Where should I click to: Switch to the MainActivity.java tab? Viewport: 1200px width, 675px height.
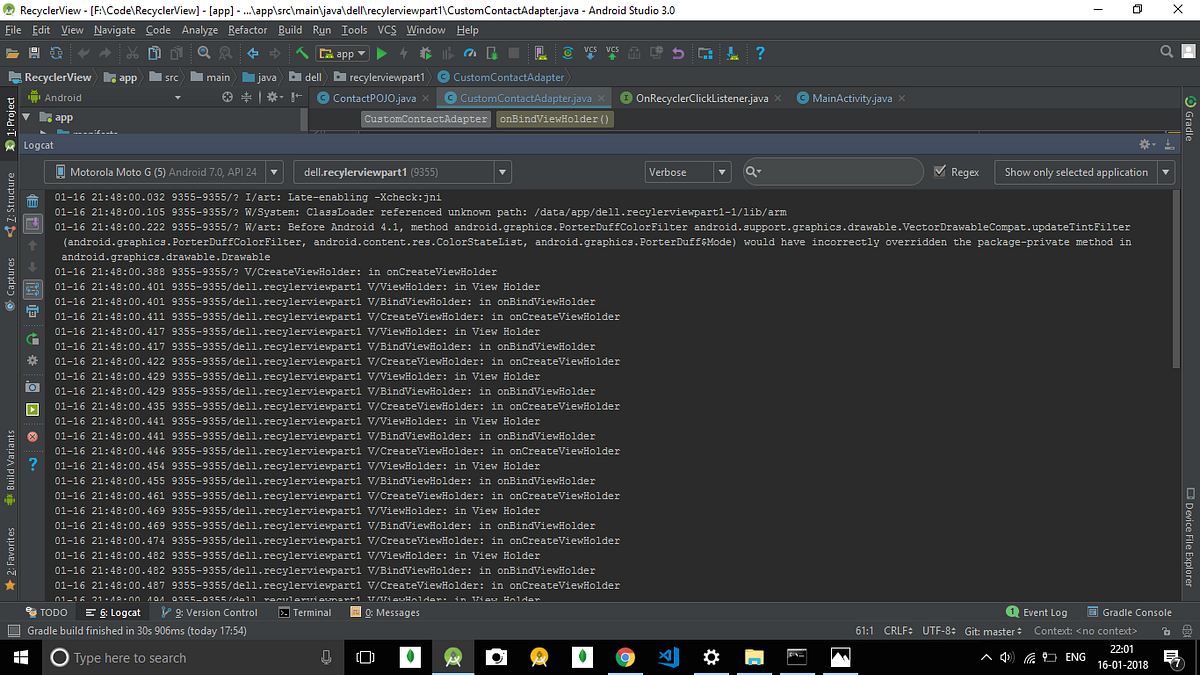(855, 98)
